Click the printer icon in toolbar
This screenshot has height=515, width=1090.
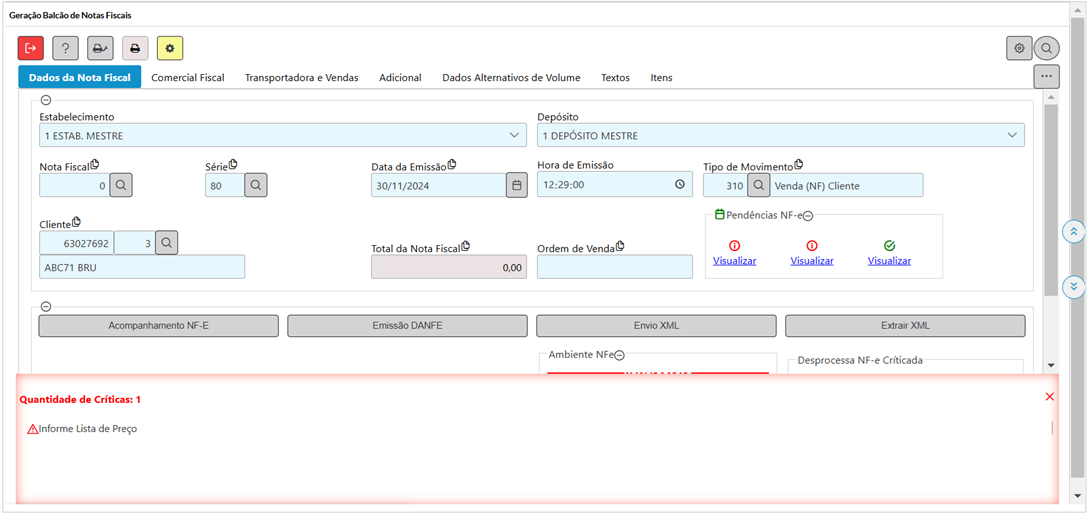(x=135, y=48)
